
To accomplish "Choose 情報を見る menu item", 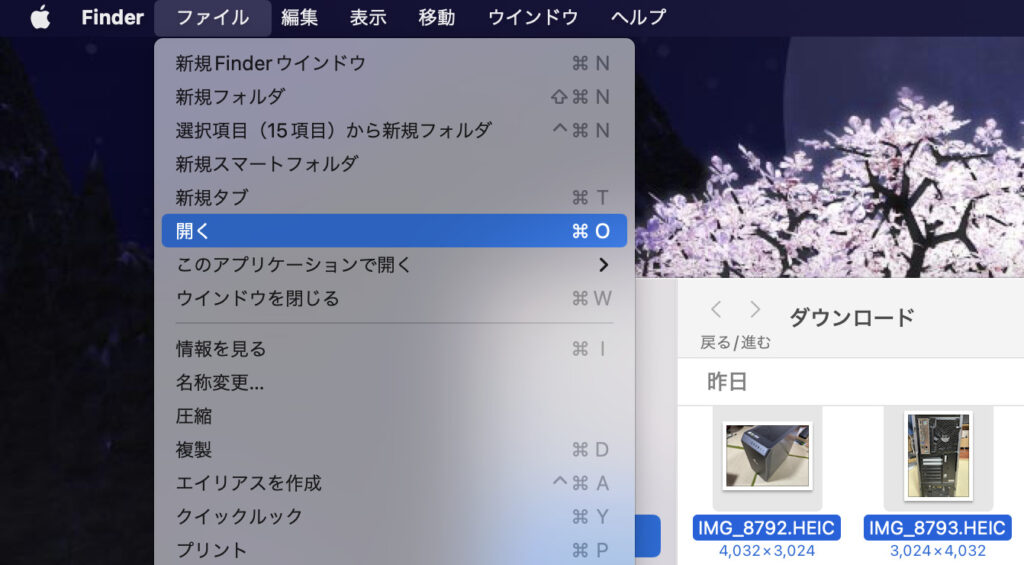I will pos(394,349).
